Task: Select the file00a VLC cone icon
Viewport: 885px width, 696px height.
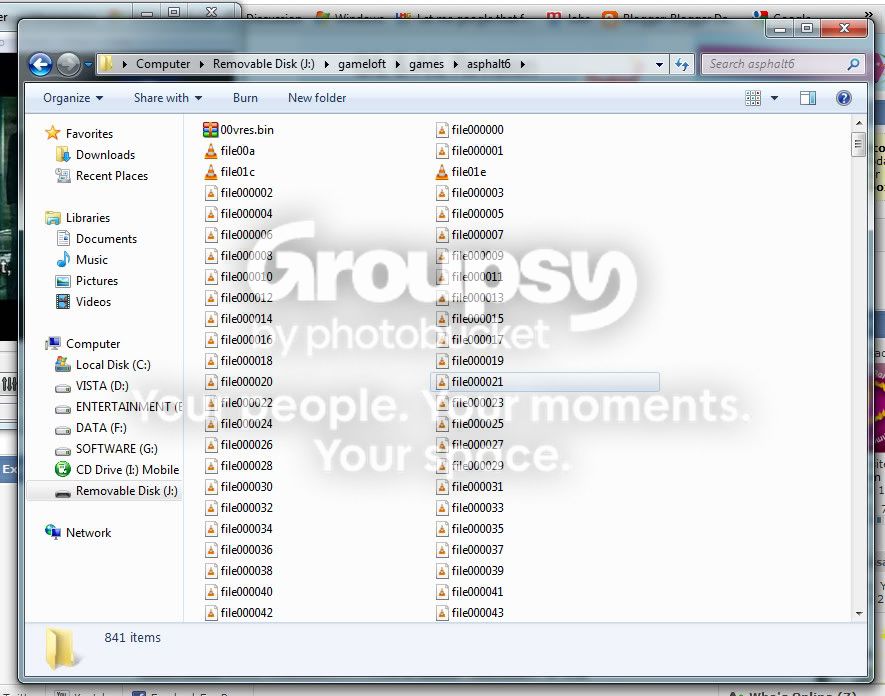Action: coord(211,151)
